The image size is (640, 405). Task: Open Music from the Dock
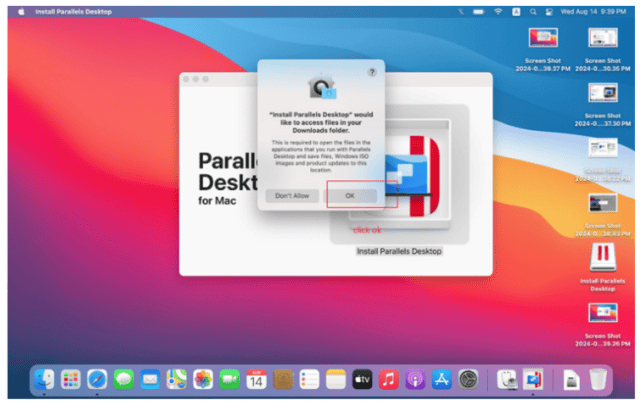click(x=389, y=380)
